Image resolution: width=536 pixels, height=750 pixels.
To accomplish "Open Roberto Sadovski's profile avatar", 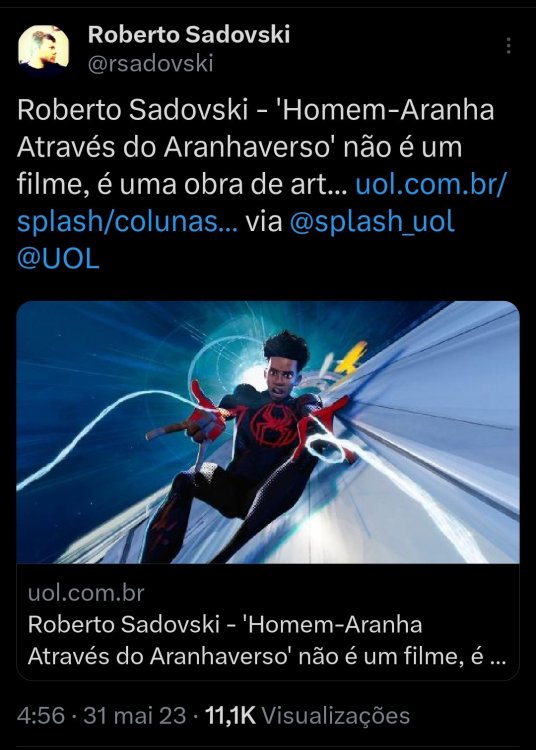I will coord(44,49).
